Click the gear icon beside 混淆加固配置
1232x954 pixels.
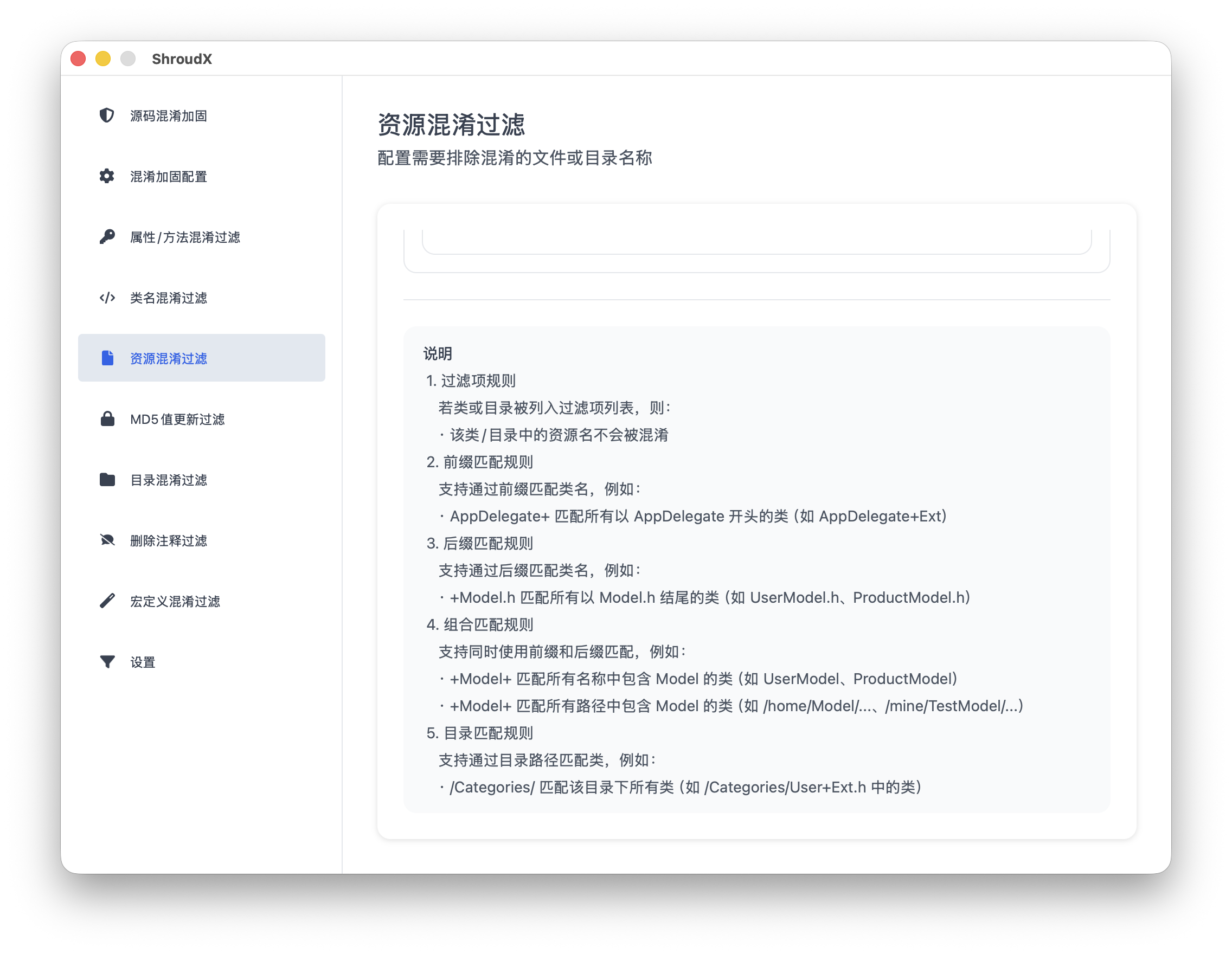pos(107,177)
